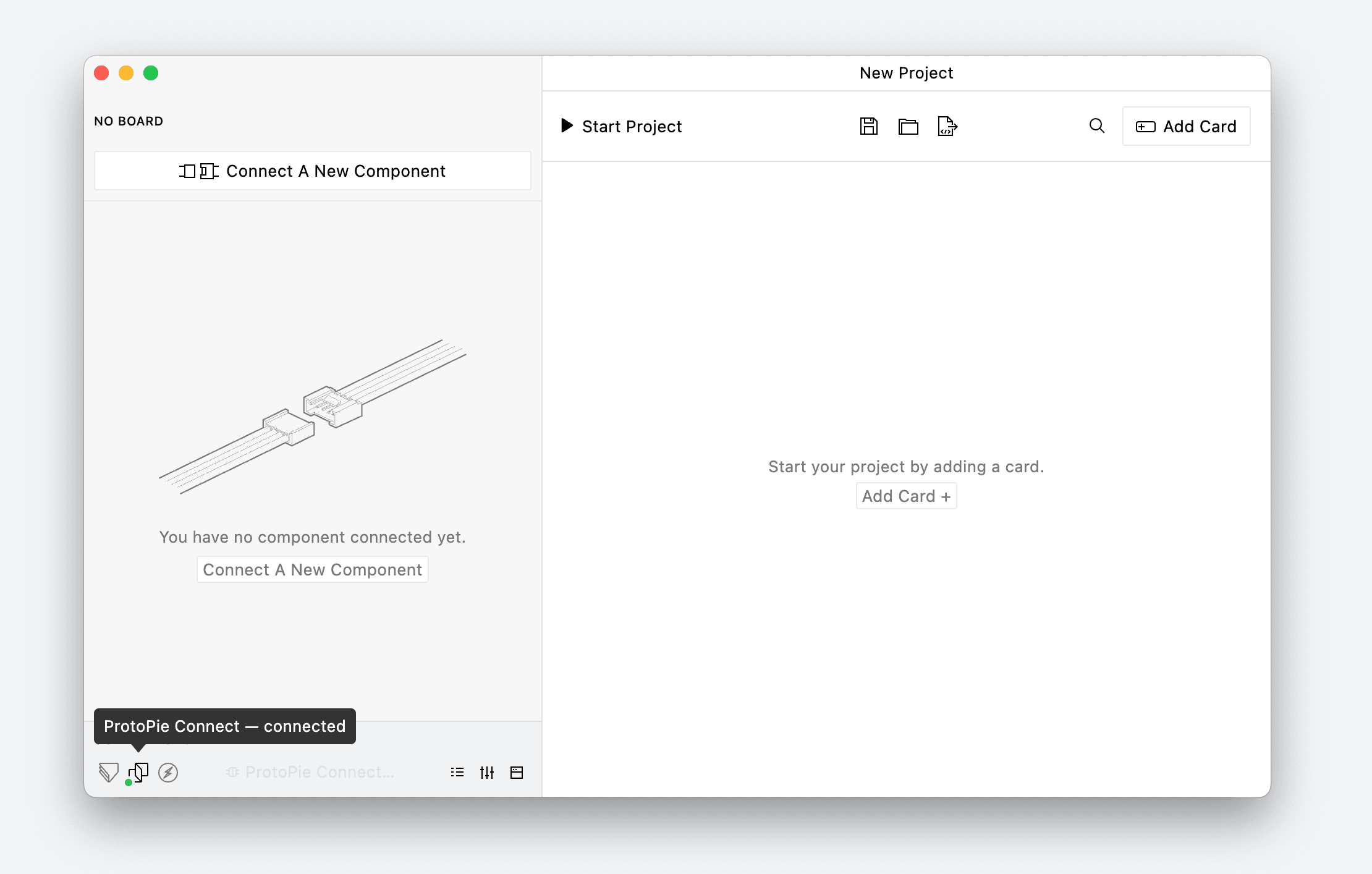Click the NO BOARD header label
This screenshot has width=1372, height=874.
pos(128,121)
